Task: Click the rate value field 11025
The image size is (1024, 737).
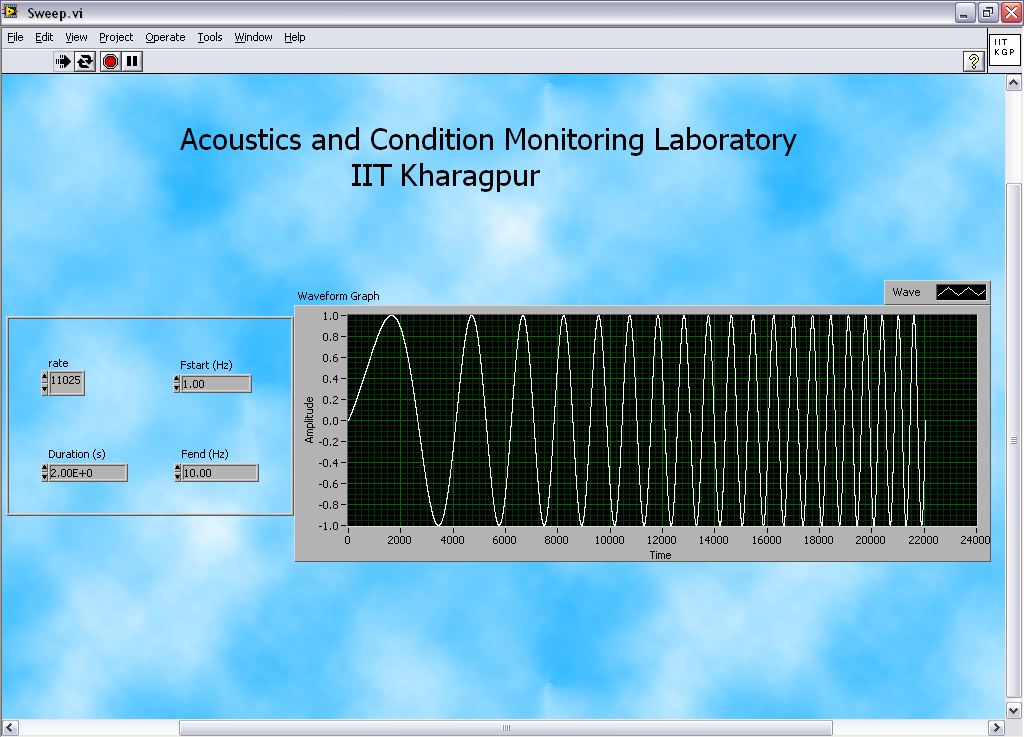Action: tap(67, 382)
